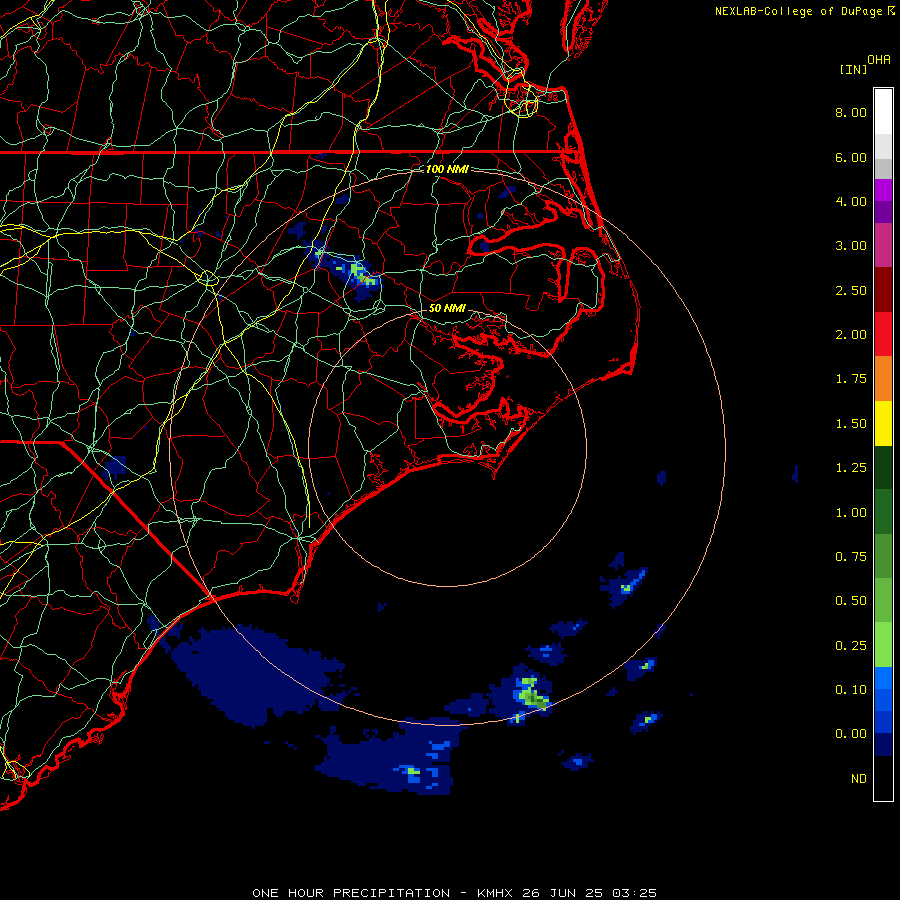The height and width of the screenshot is (900, 900).
Task: Pick the bright magenta swatch above 4.00
Action: (x=883, y=190)
